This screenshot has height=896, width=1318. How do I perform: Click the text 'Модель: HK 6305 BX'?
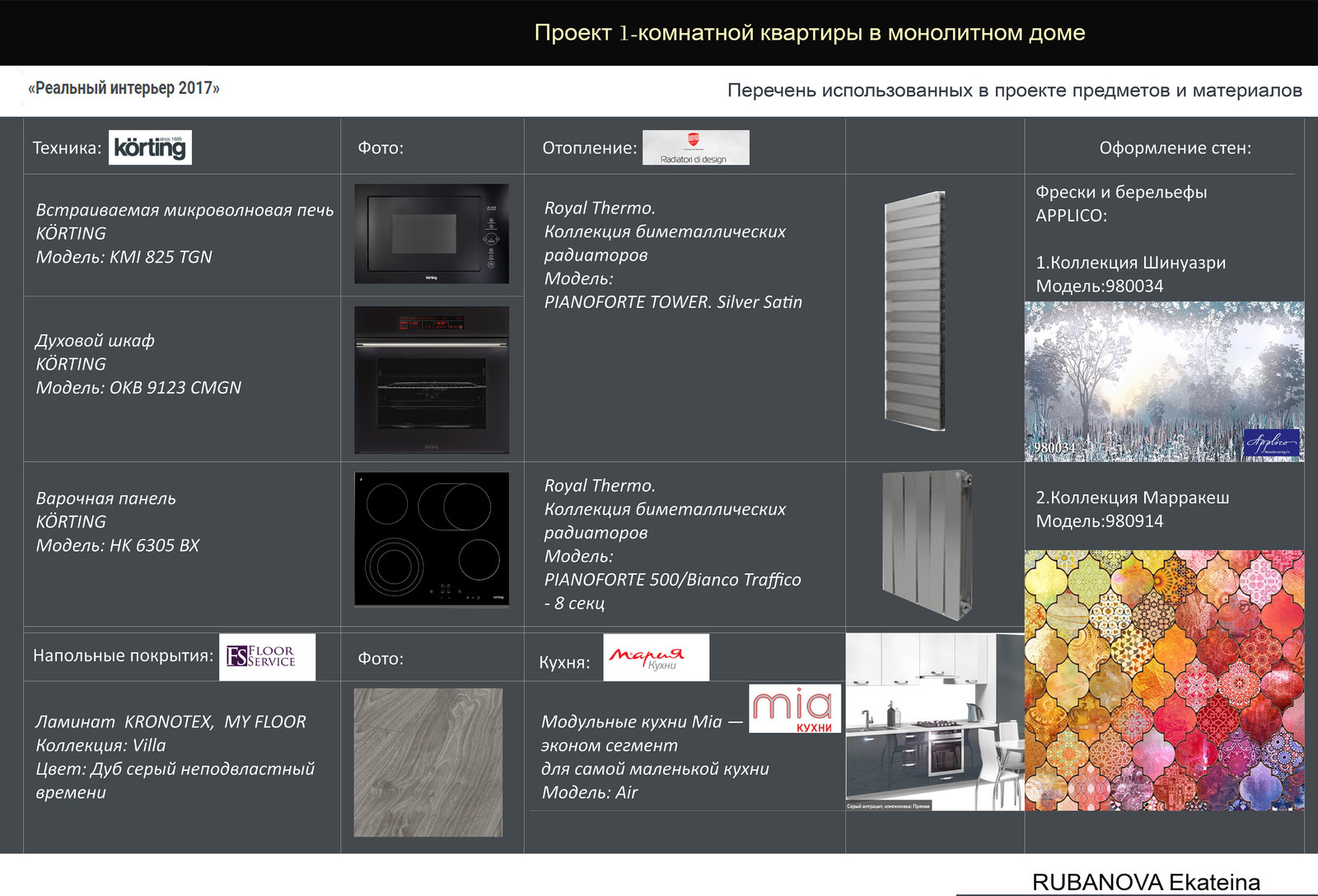(x=117, y=545)
